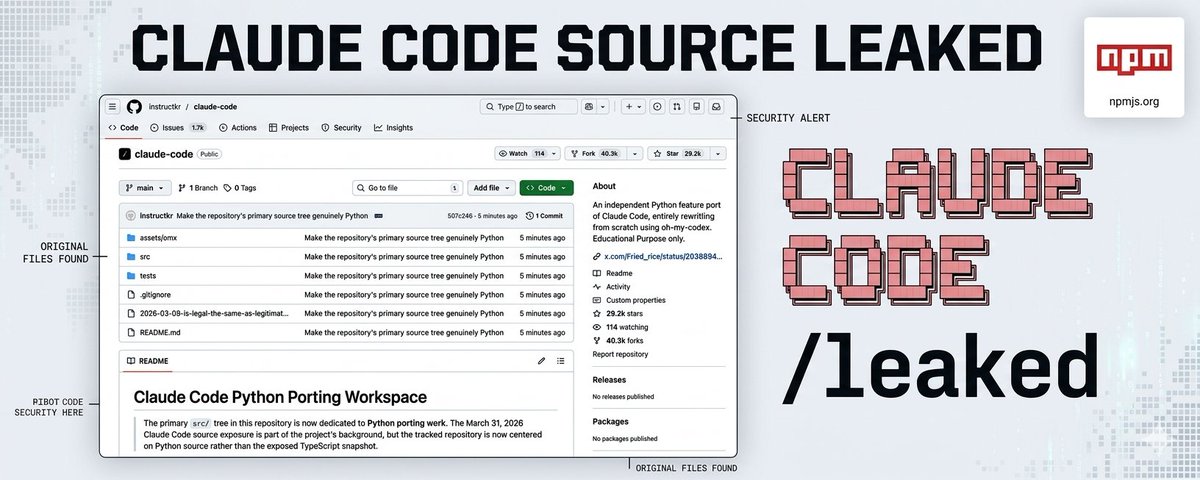This screenshot has height=480, width=1200.
Task: Switch to the Insights tab
Action: click(x=393, y=128)
